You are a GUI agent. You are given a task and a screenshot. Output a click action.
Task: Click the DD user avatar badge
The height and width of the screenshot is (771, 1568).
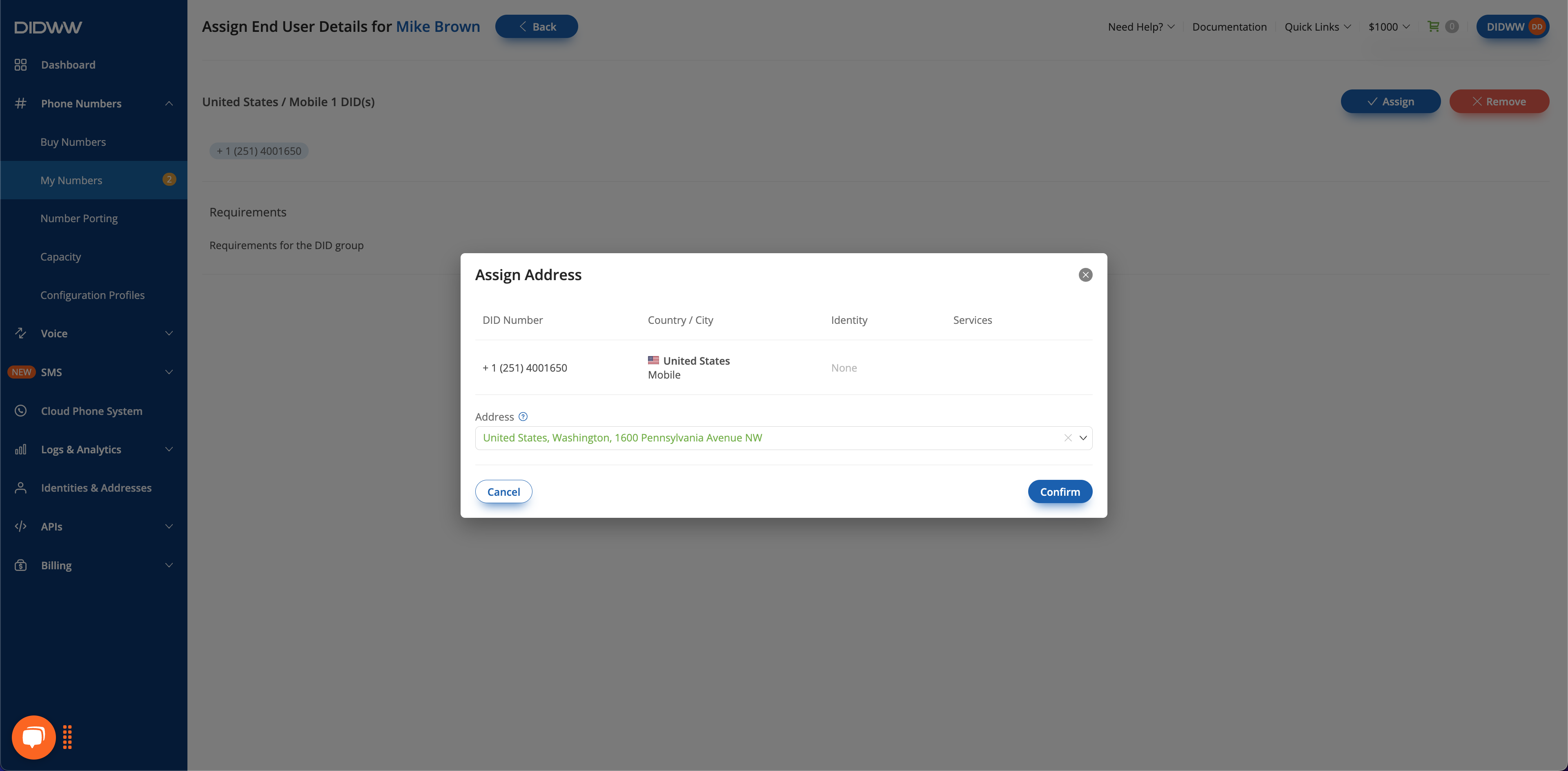pyautogui.click(x=1537, y=27)
